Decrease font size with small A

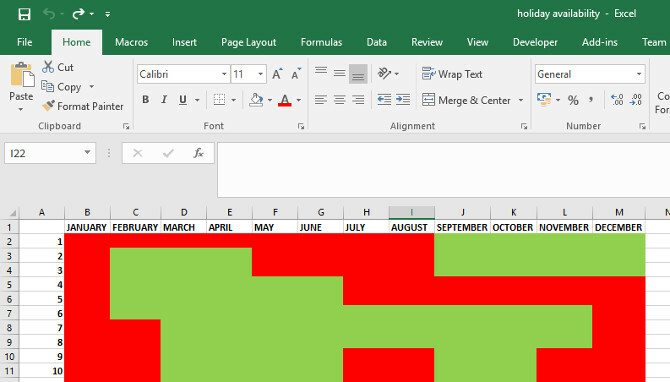tap(296, 74)
